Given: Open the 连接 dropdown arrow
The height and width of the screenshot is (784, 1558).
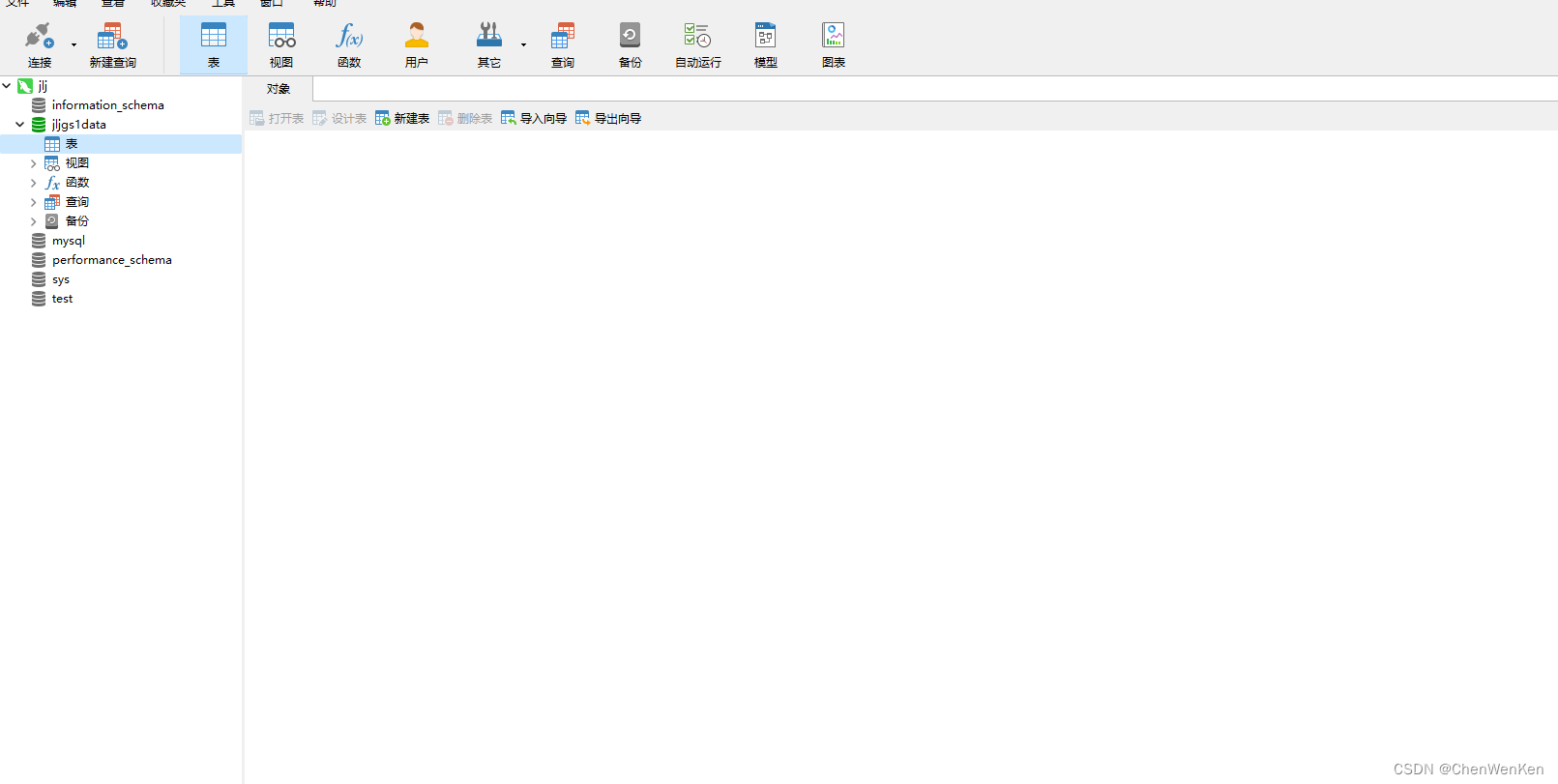Looking at the screenshot, I should point(73,45).
